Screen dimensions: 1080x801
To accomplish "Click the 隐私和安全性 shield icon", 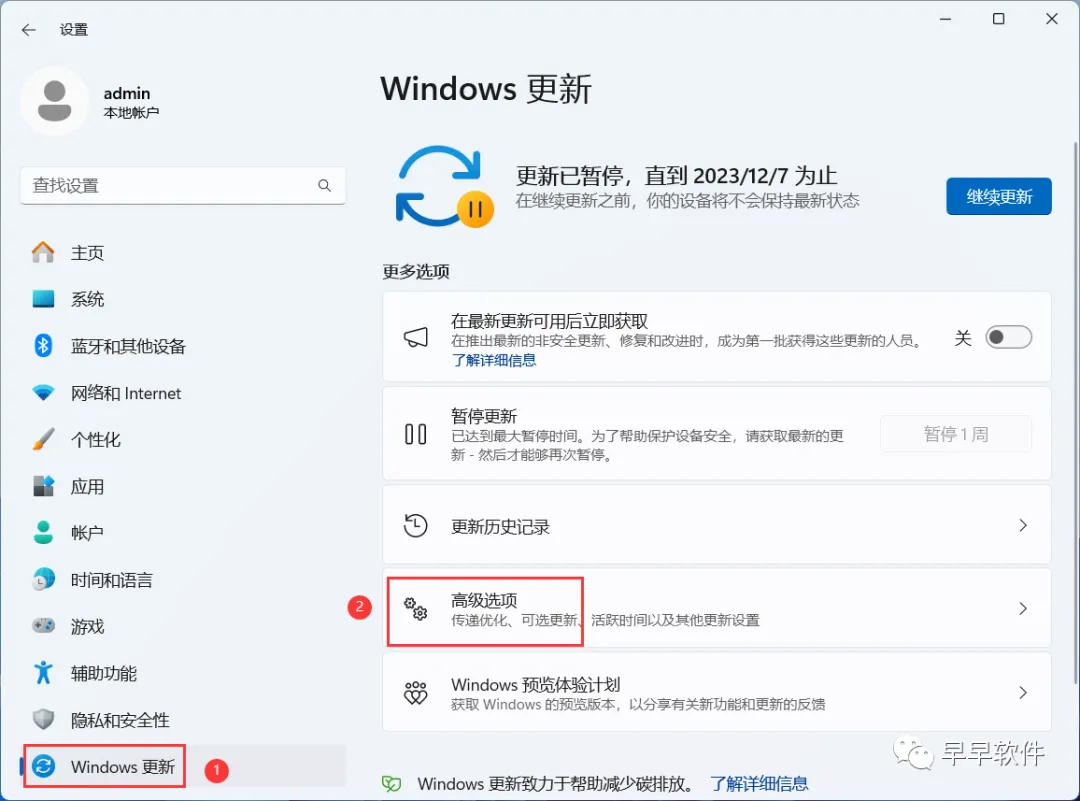I will pos(43,720).
